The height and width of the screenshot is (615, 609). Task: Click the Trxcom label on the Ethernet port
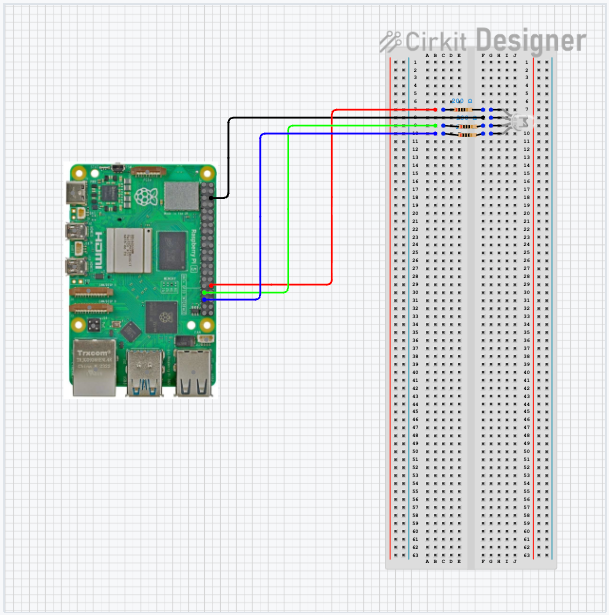click(94, 353)
